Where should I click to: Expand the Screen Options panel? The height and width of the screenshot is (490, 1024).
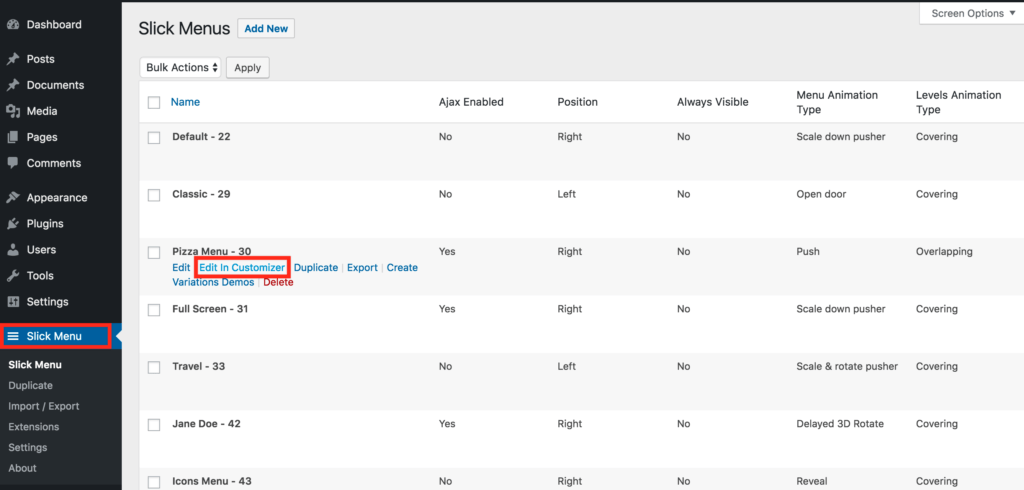pos(969,13)
